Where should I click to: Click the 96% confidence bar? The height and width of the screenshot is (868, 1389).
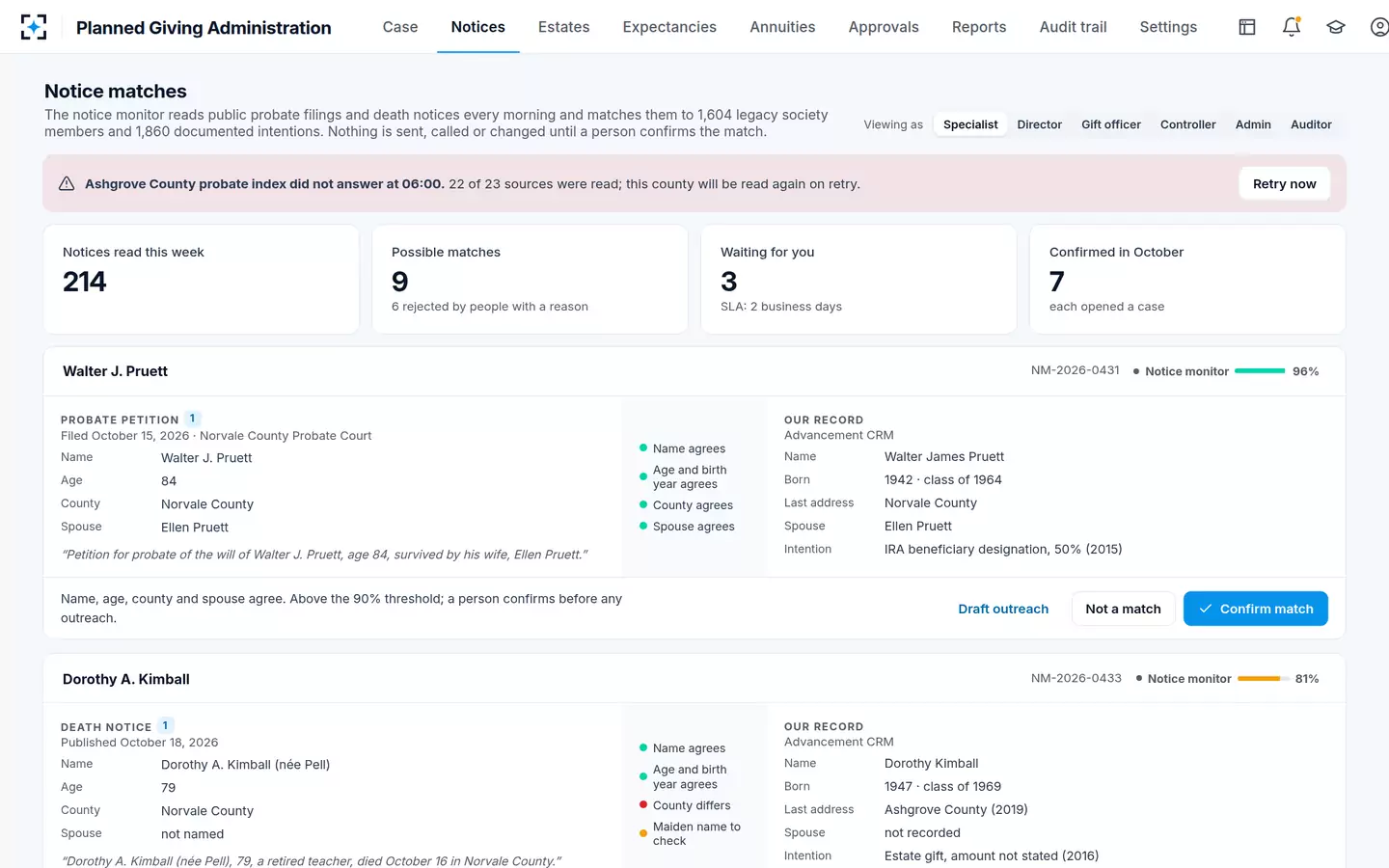click(x=1260, y=371)
